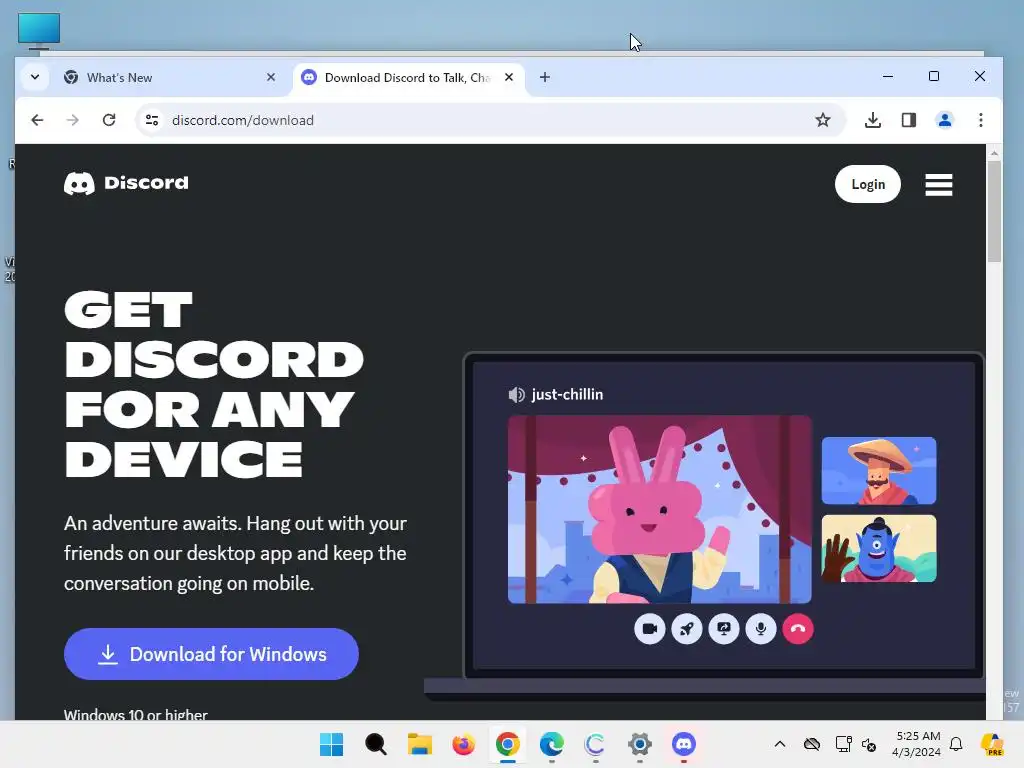Open Settings gear on the taskbar
This screenshot has width=1024, height=768.
tap(640, 744)
